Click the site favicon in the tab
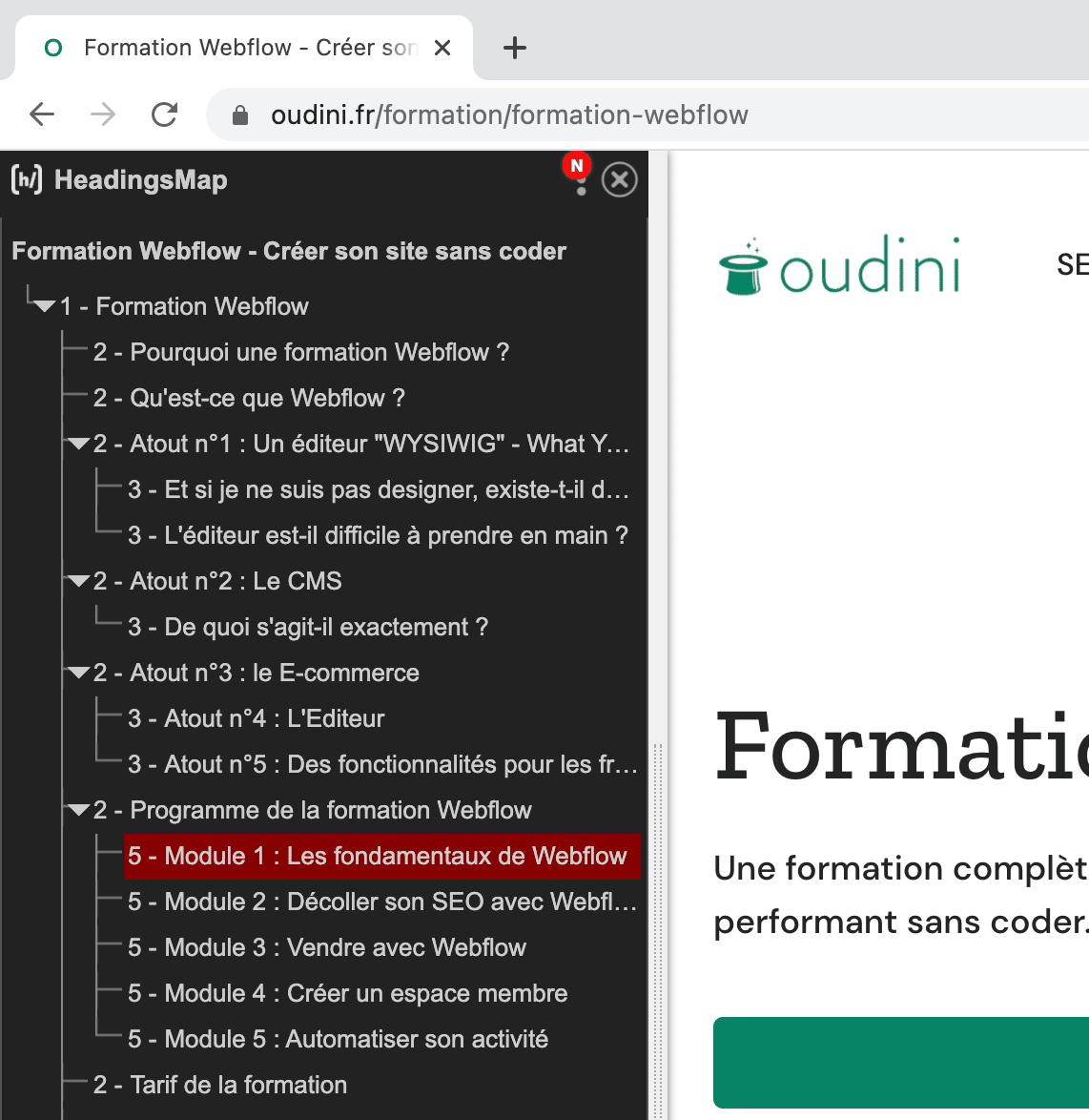The height and width of the screenshot is (1120, 1089). point(53,48)
